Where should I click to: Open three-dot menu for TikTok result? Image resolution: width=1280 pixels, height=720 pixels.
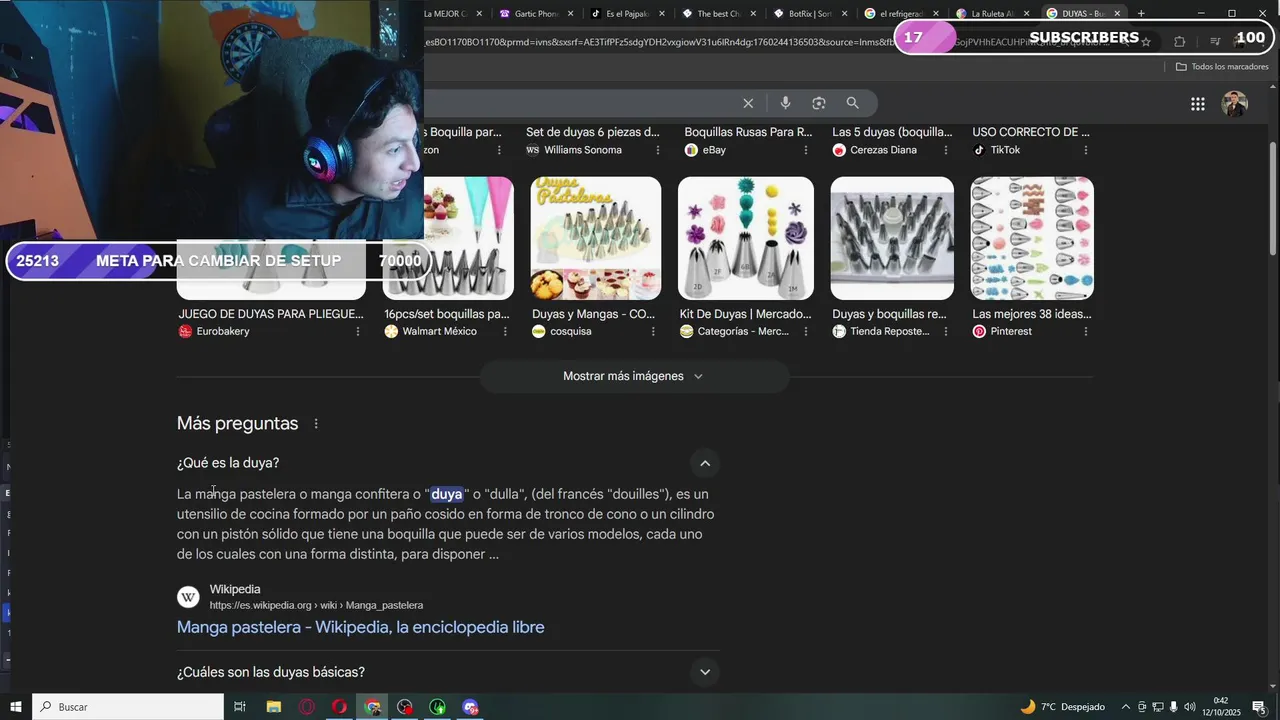[x=1086, y=150]
